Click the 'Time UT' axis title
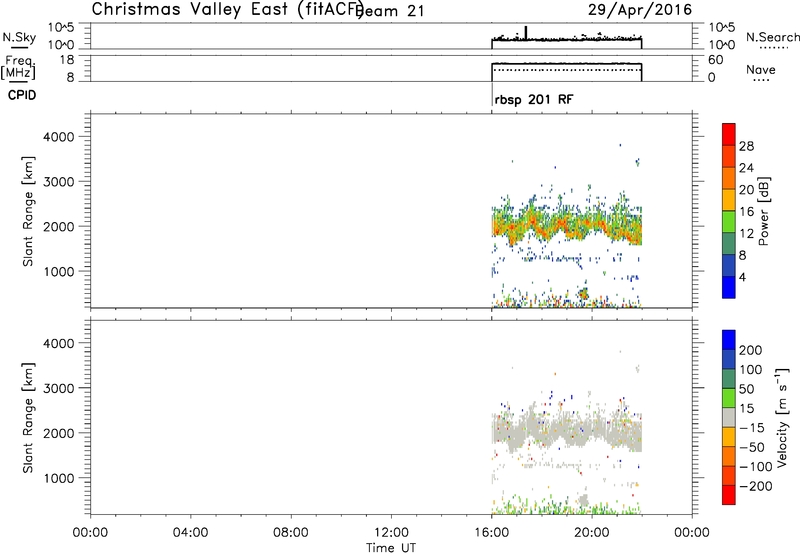Screen dimensions: 800x554 click(391, 548)
